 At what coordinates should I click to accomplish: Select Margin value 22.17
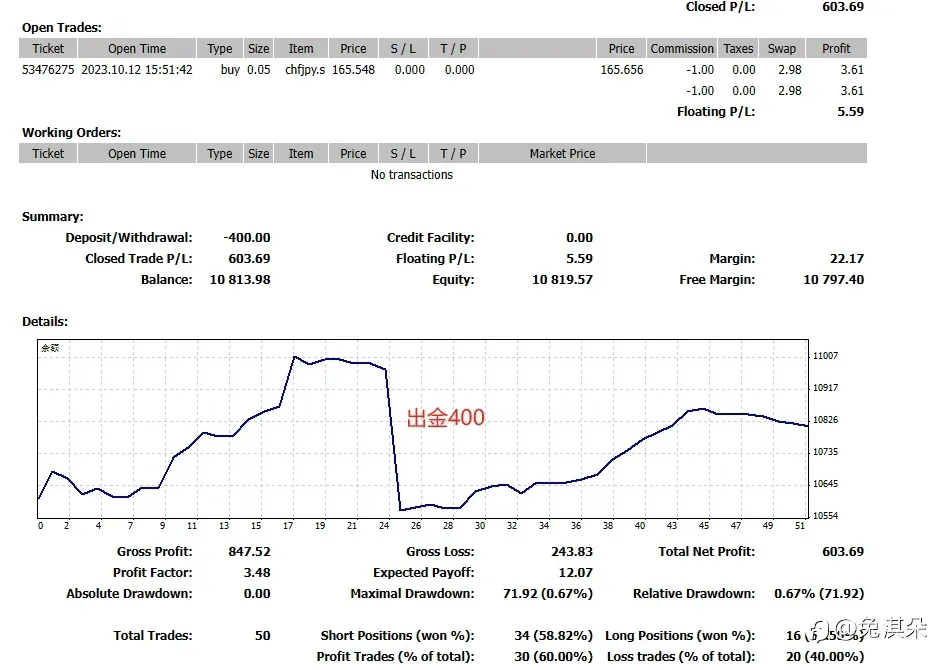(x=847, y=258)
